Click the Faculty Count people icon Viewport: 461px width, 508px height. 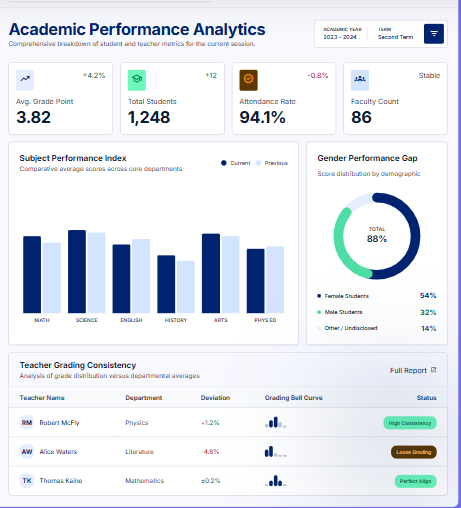360,80
